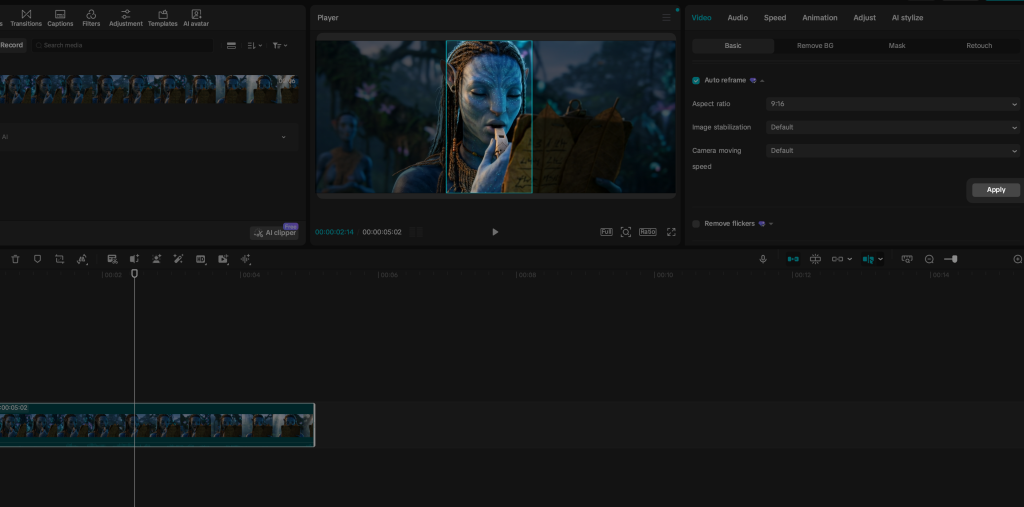Open the Adjustment panel

125,18
